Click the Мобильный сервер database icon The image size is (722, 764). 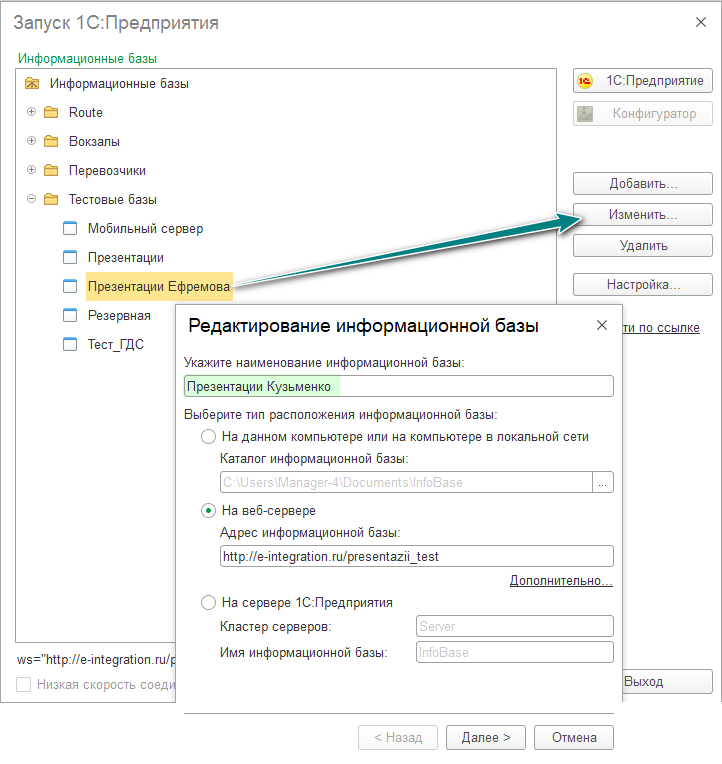[70, 229]
